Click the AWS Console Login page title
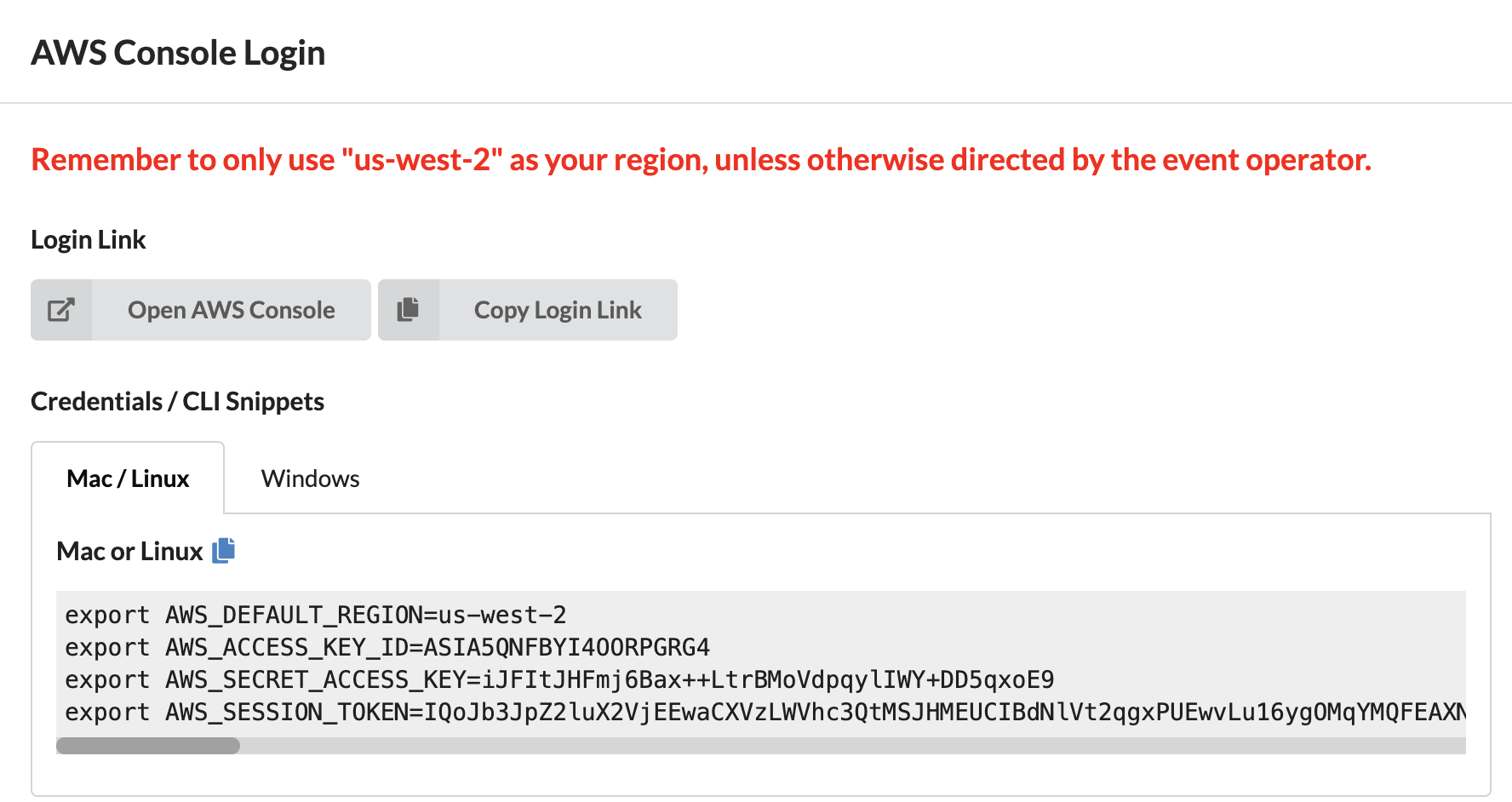The height and width of the screenshot is (802, 1512). (178, 53)
